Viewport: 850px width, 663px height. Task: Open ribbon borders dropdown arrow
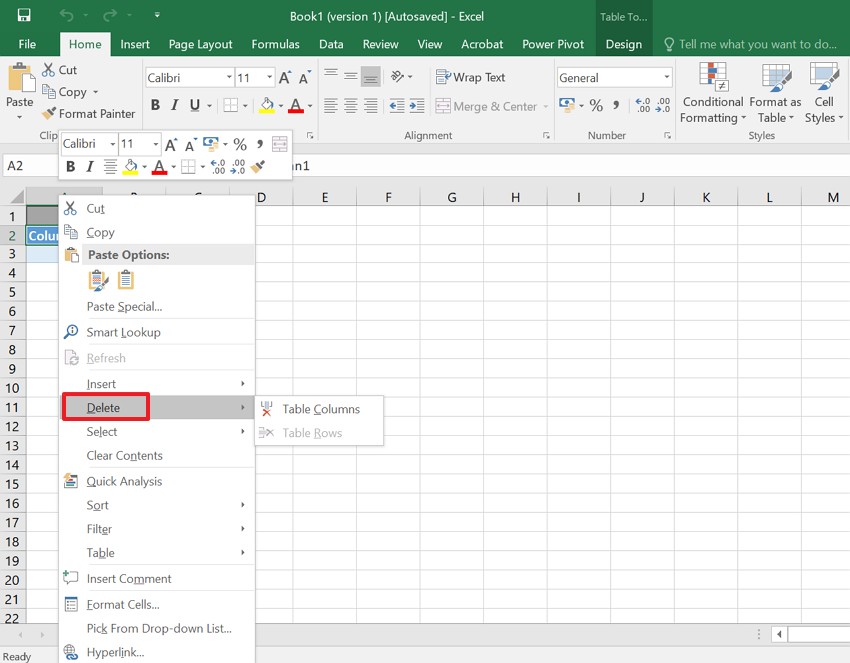[245, 106]
